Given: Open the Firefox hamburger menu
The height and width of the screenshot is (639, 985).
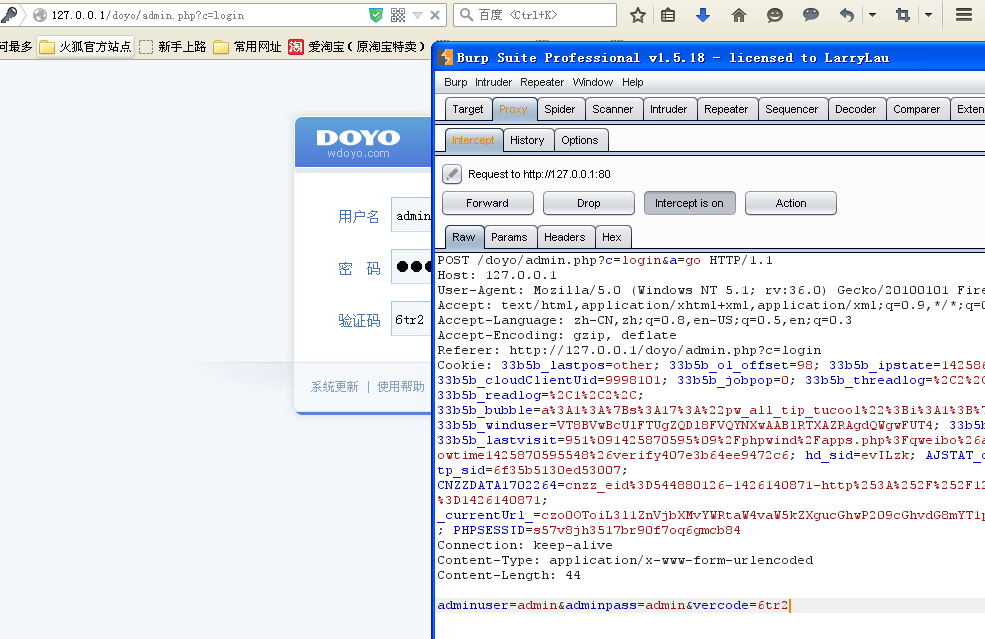Looking at the screenshot, I should [x=964, y=15].
